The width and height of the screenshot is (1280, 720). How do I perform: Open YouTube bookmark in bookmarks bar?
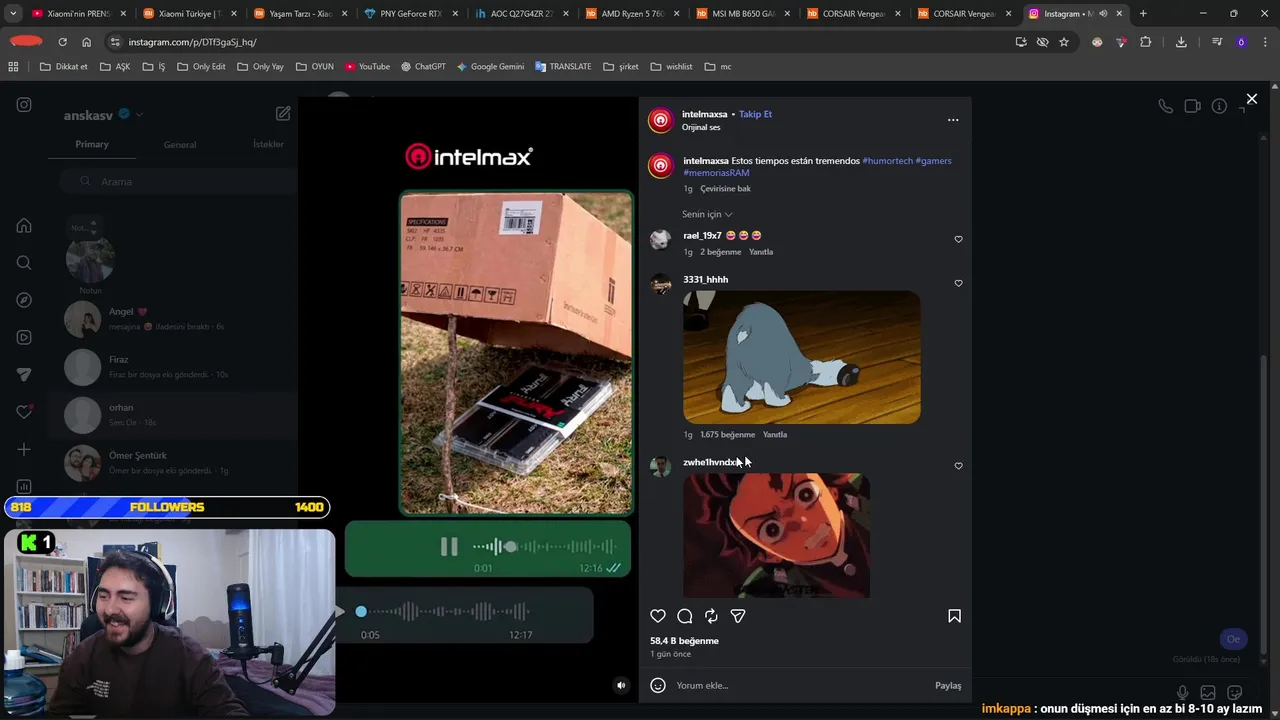click(x=367, y=67)
